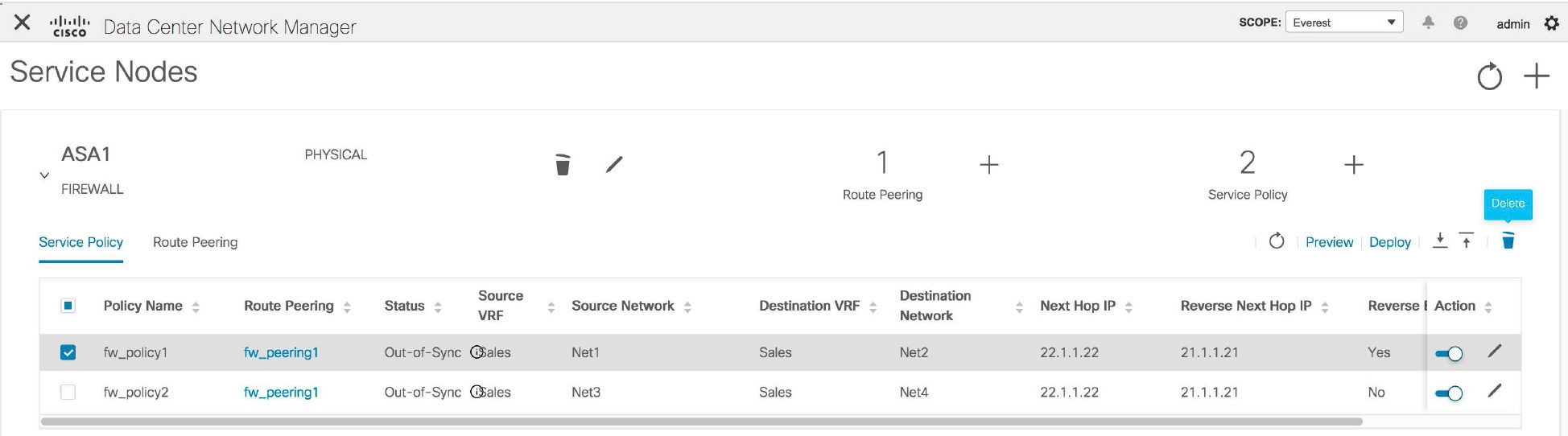Viewport: 1568px width, 436px height.
Task: Click the Cisco logo
Action: [69, 26]
